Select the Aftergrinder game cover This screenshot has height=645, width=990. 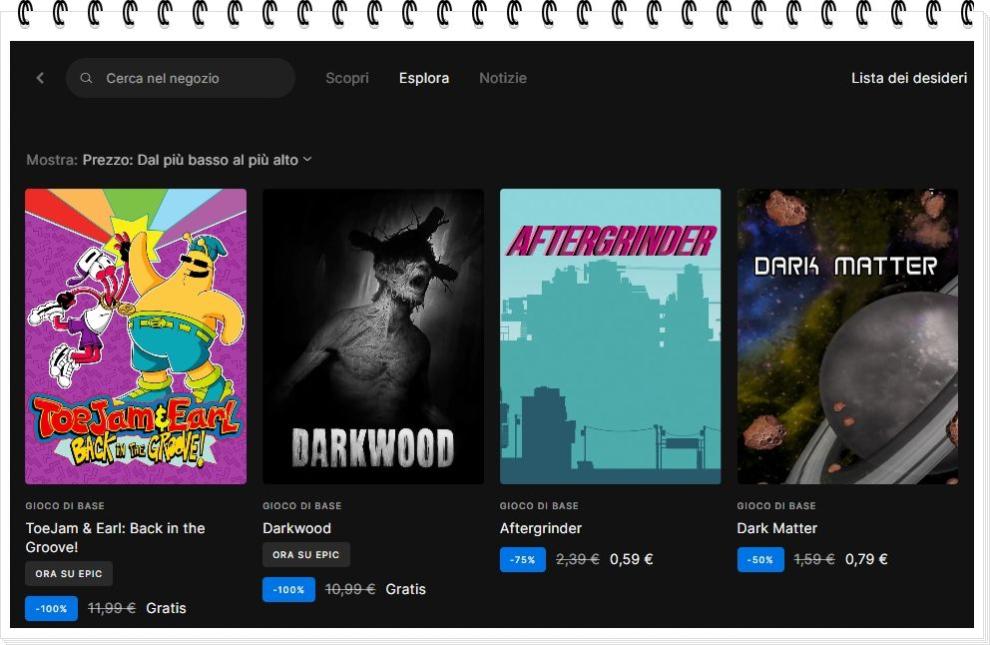pos(610,336)
